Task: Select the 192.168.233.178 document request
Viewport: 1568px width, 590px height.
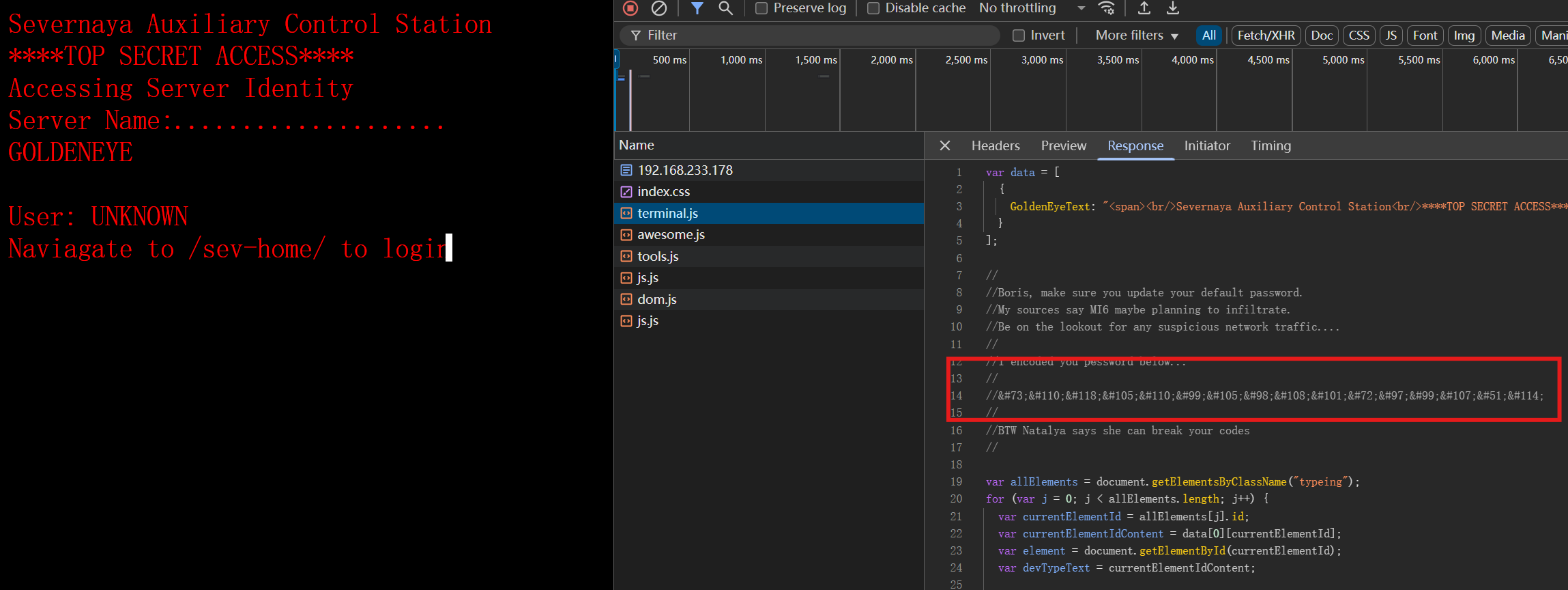Action: (x=769, y=170)
